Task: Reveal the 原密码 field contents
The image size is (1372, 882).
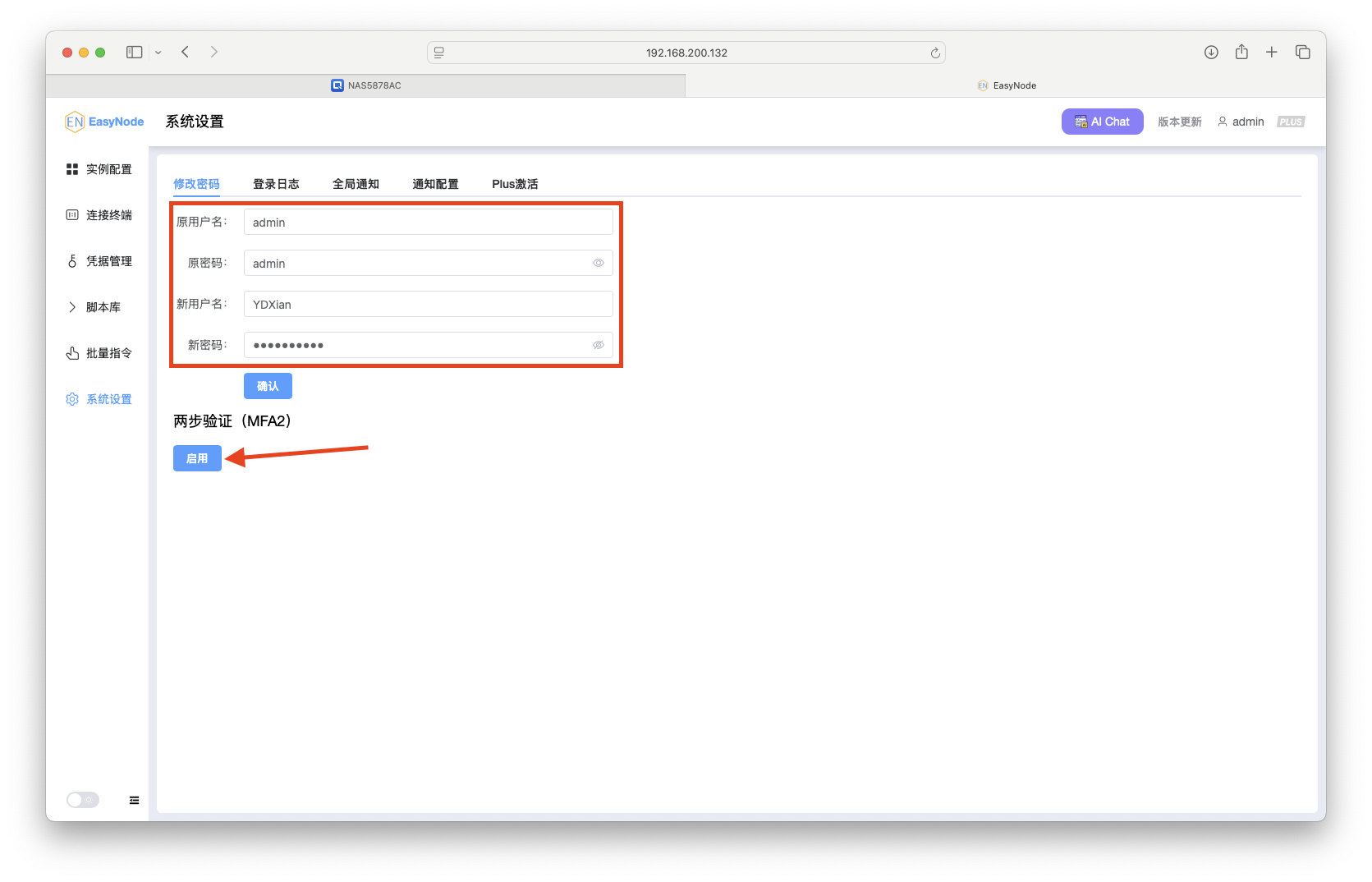Action: point(598,263)
